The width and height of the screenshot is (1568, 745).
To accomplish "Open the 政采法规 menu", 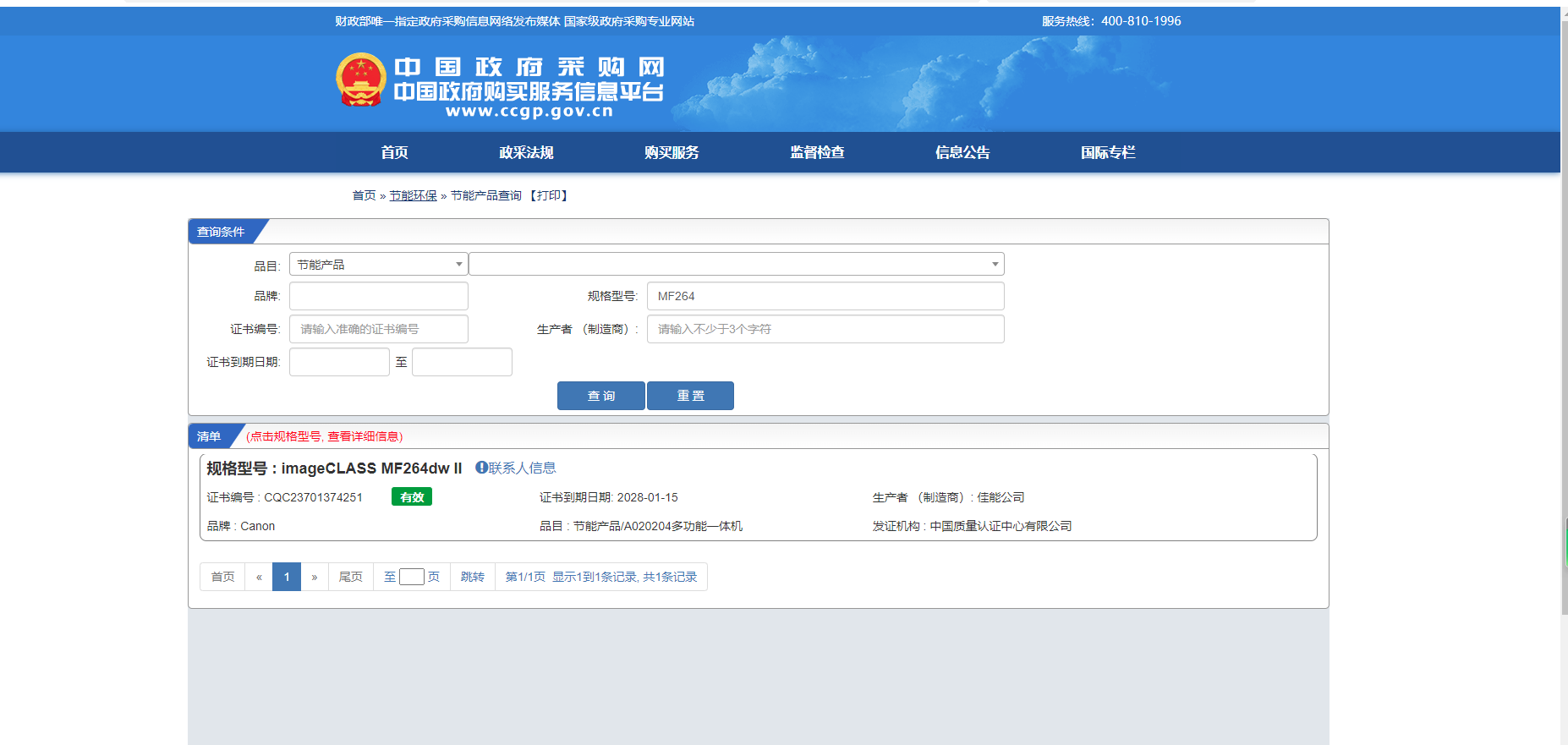I will click(x=526, y=152).
